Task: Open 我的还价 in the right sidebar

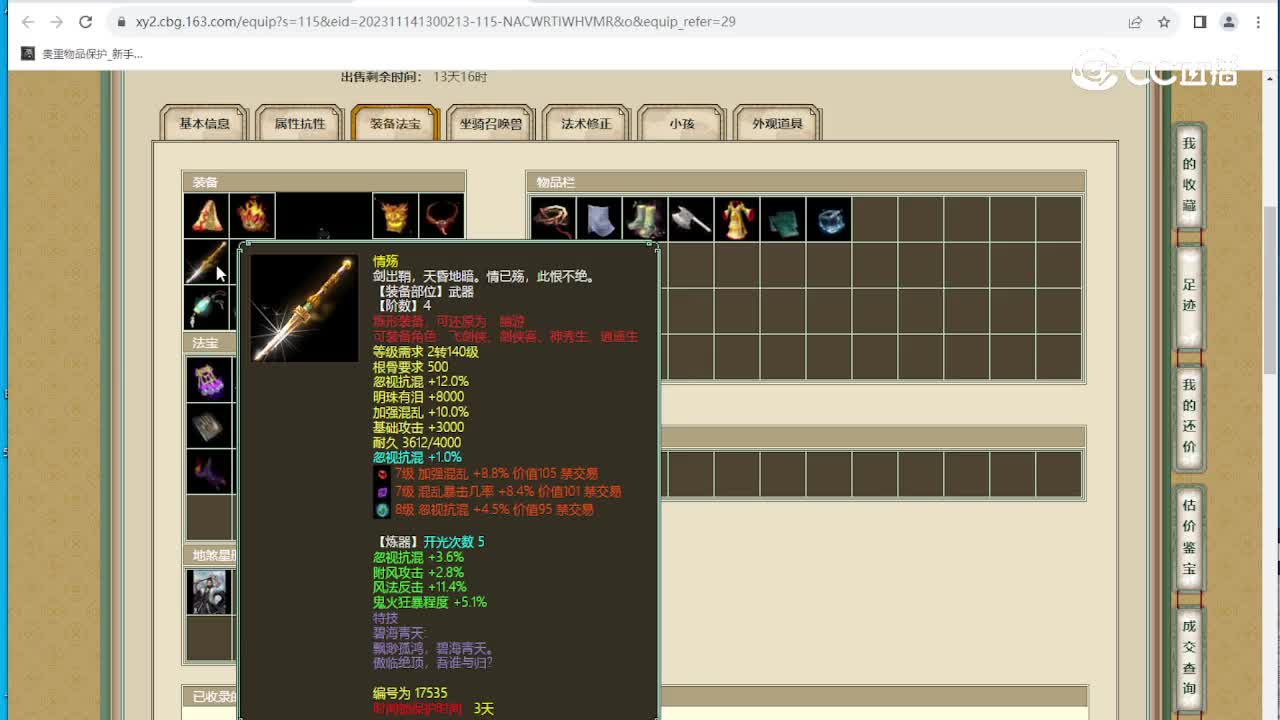Action: click(1189, 416)
